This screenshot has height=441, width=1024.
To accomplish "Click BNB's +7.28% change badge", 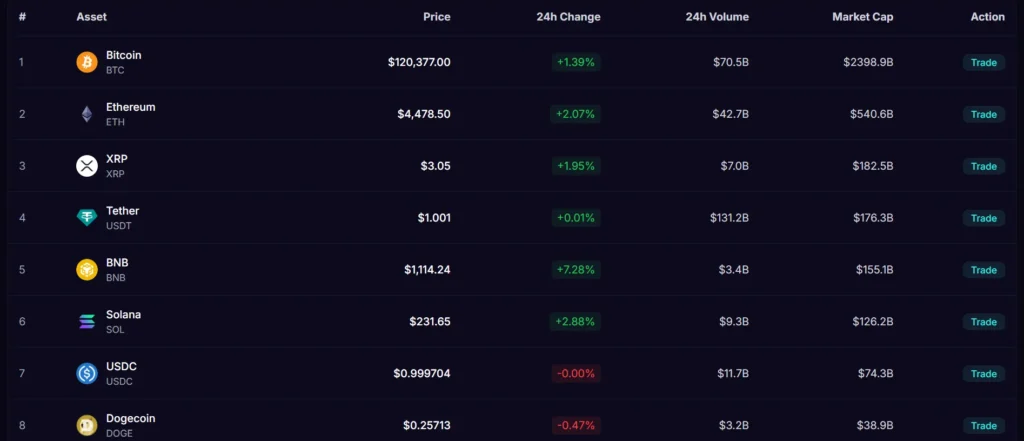I will tap(575, 270).
